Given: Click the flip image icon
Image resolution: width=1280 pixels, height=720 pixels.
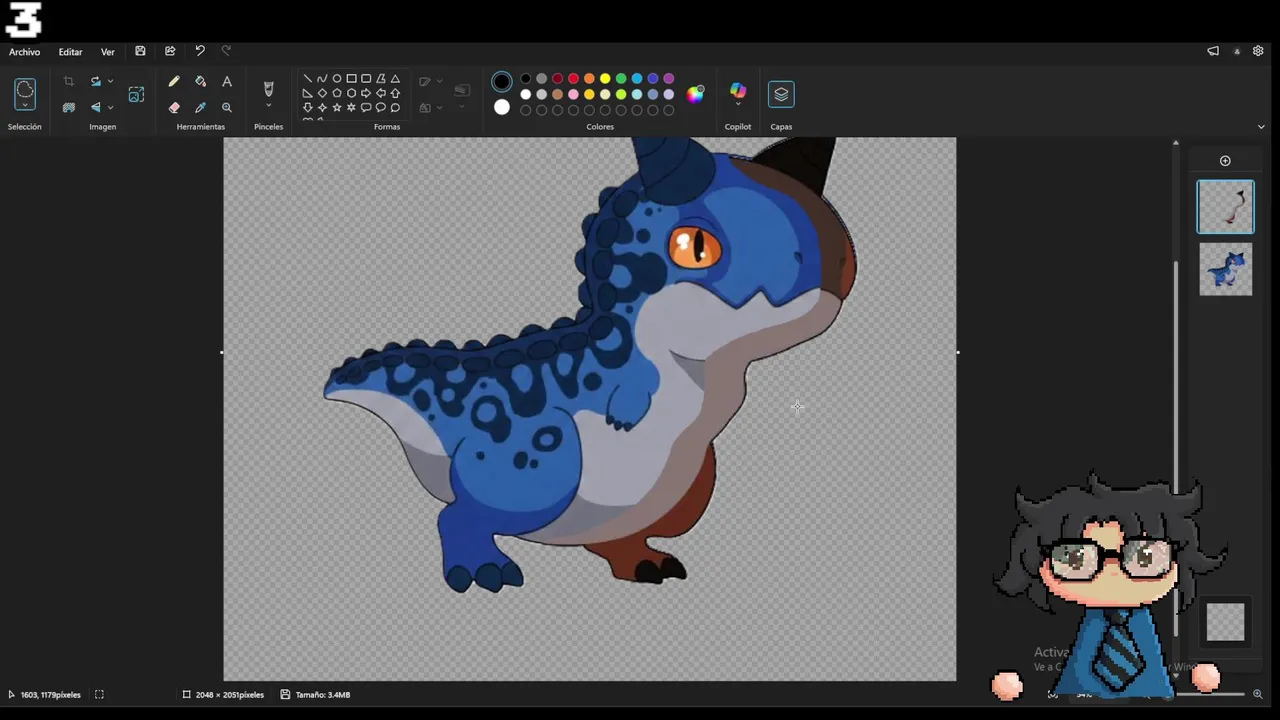Looking at the screenshot, I should click(95, 107).
